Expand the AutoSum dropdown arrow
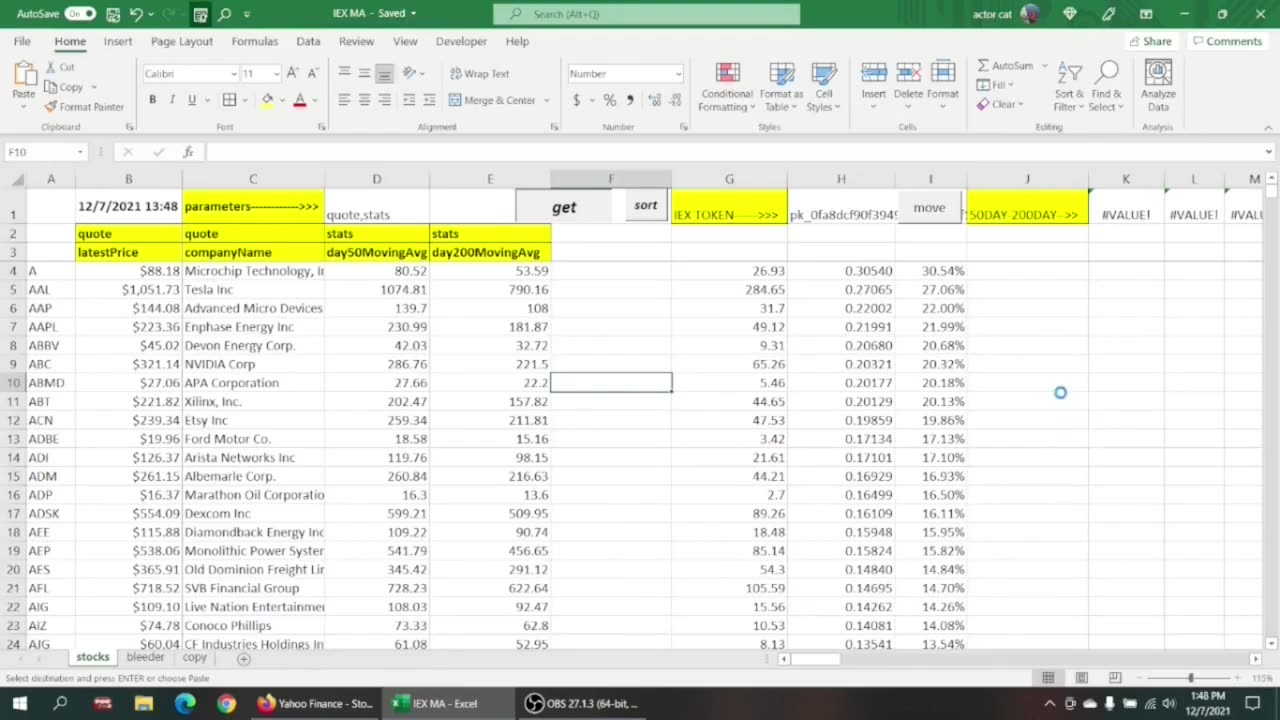1280x720 pixels. [x=1045, y=66]
